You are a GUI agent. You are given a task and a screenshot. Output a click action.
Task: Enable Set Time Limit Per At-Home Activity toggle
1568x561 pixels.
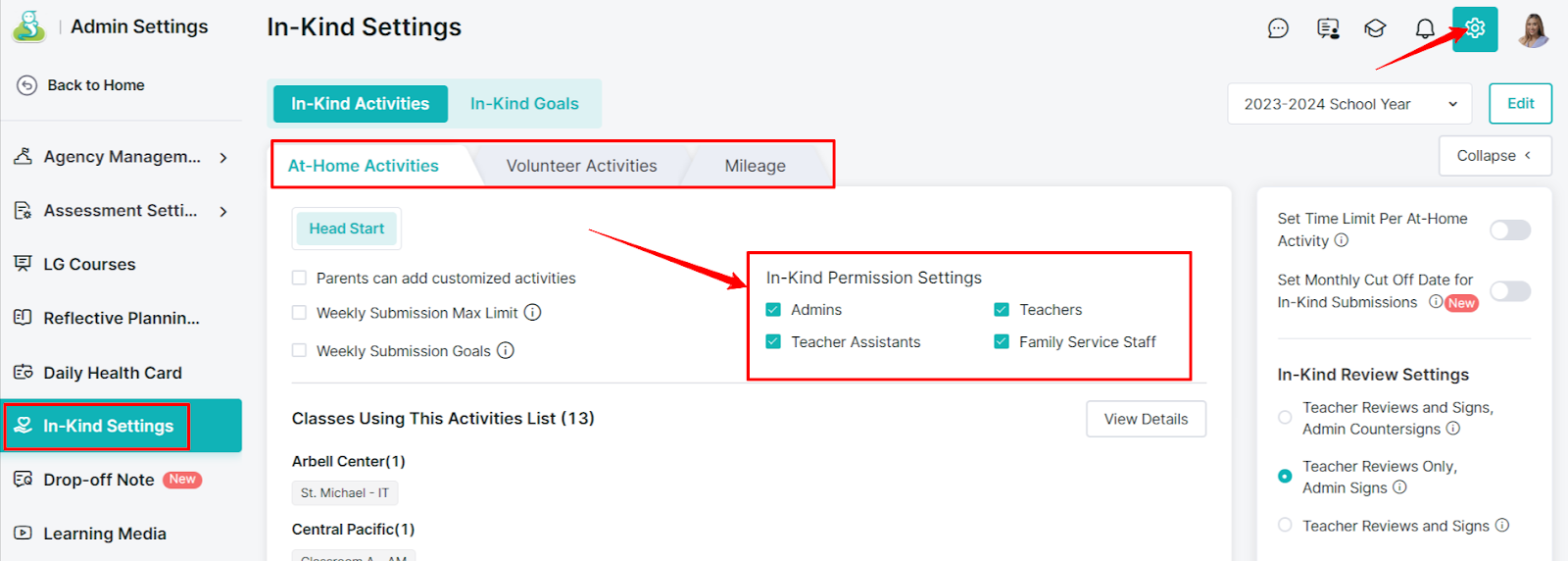coord(1510,229)
